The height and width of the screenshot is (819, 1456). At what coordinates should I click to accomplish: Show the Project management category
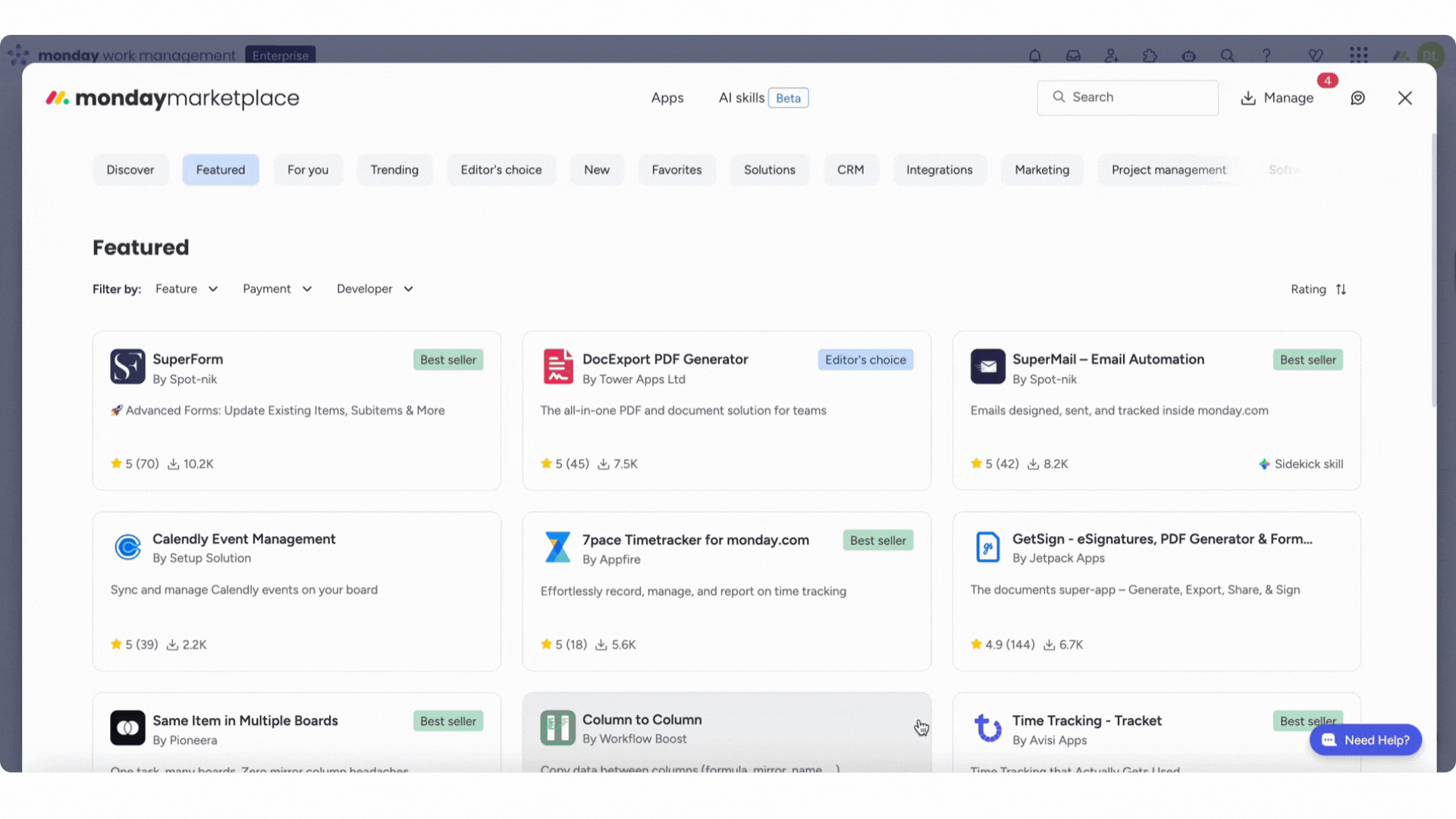click(1169, 170)
